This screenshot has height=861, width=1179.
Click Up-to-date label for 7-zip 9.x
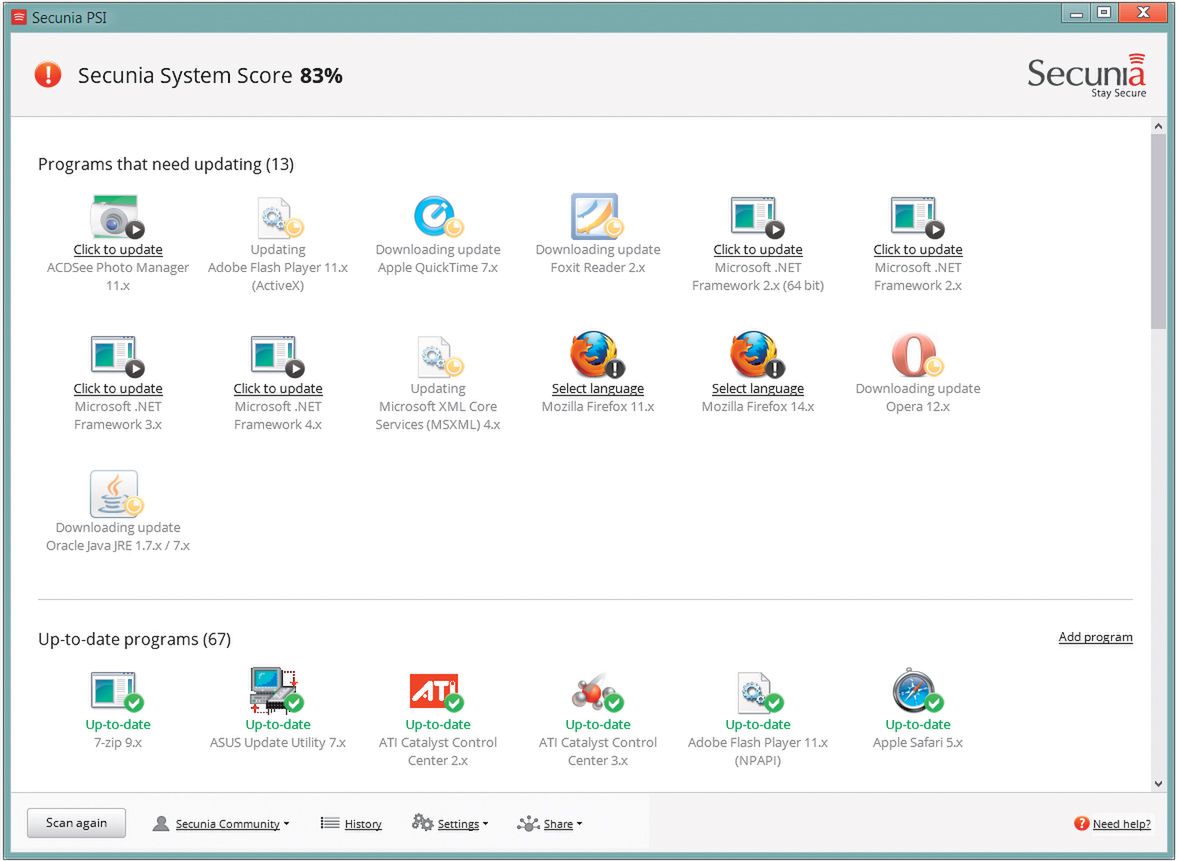click(118, 725)
